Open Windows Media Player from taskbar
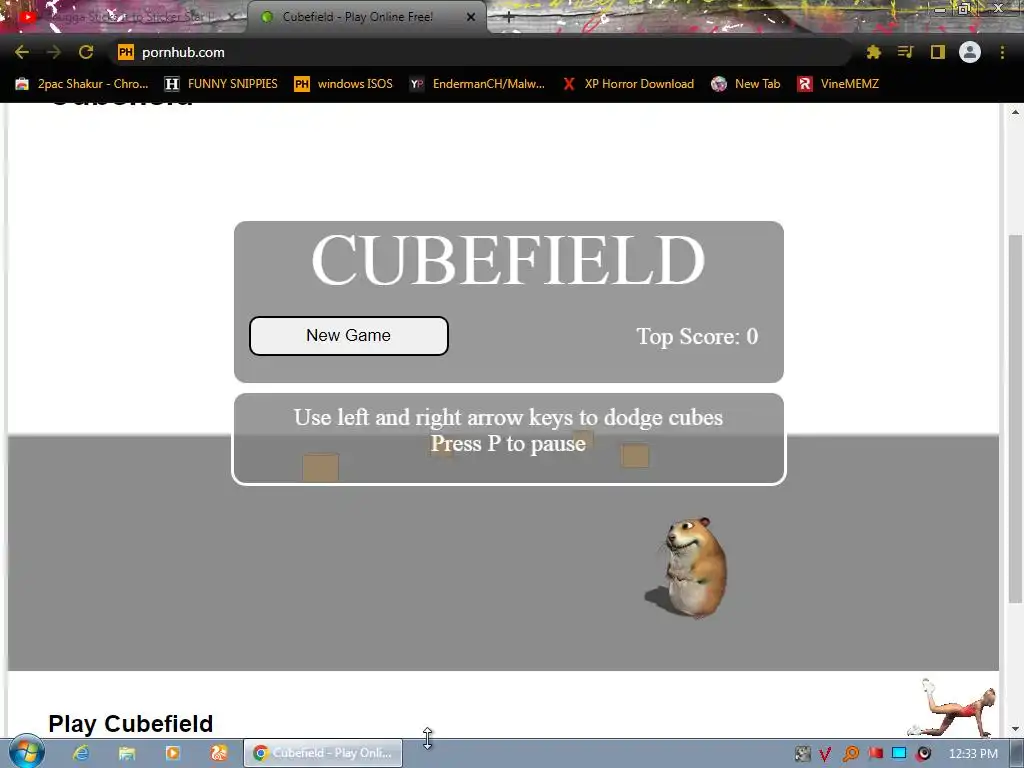 coord(173,753)
